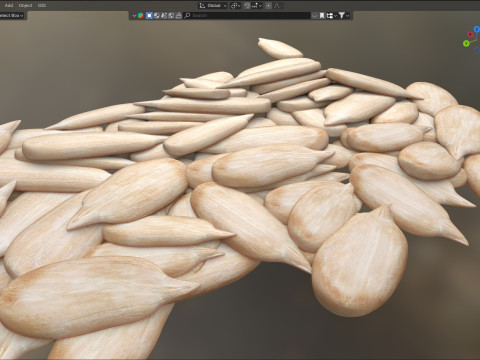This screenshot has width=480, height=360.
Task: Open the Global transform orientation dropdown
Action: click(213, 6)
